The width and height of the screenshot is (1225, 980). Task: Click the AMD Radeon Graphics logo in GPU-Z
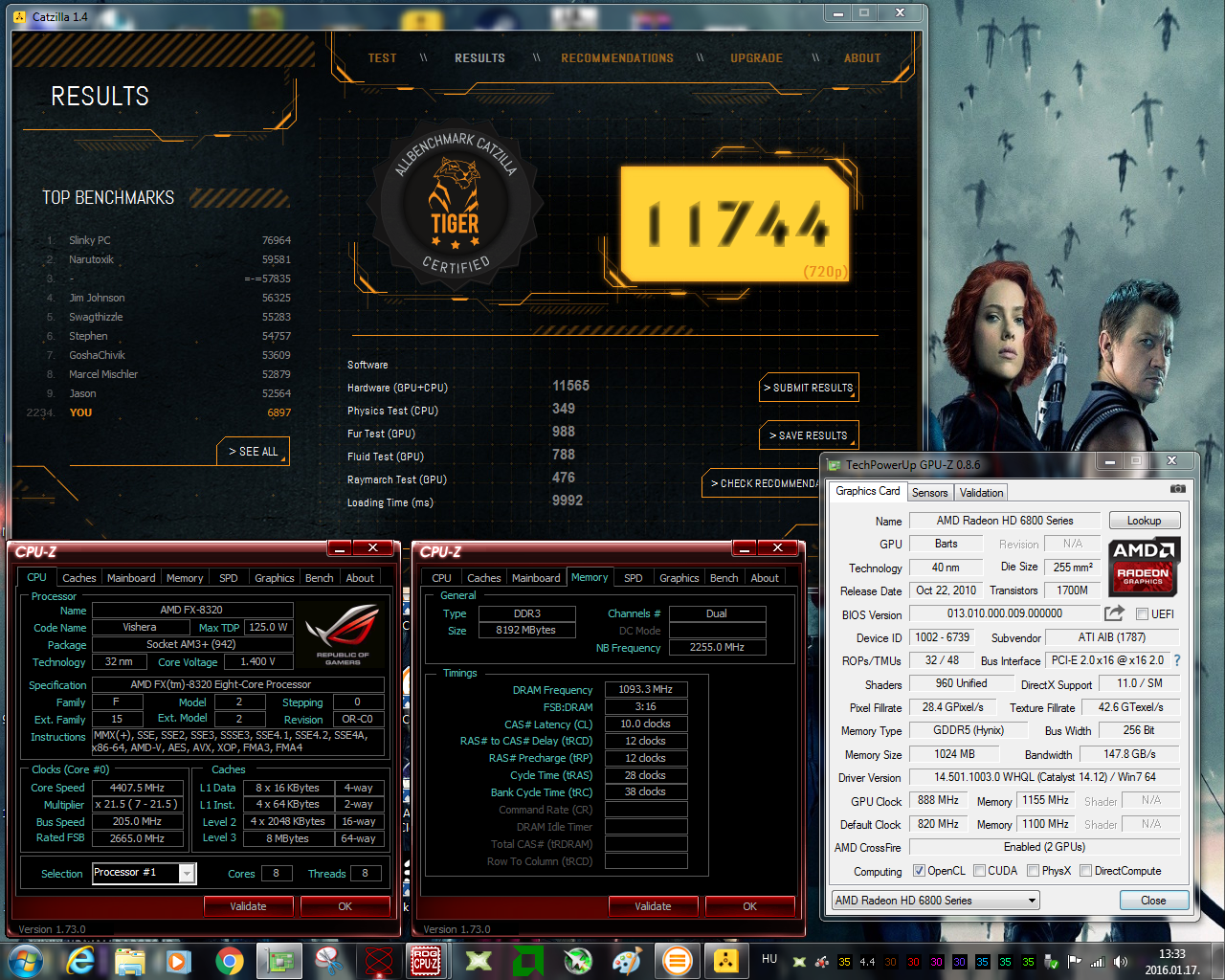1144,567
